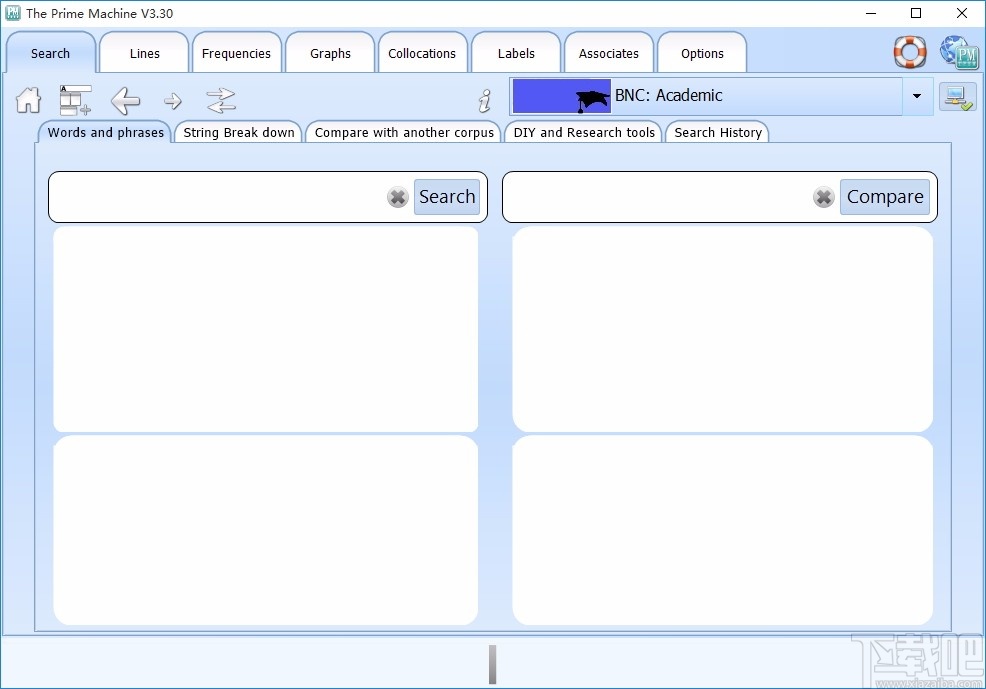This screenshot has width=986, height=689.
Task: Clear the Search box with X icon
Action: pyautogui.click(x=397, y=197)
